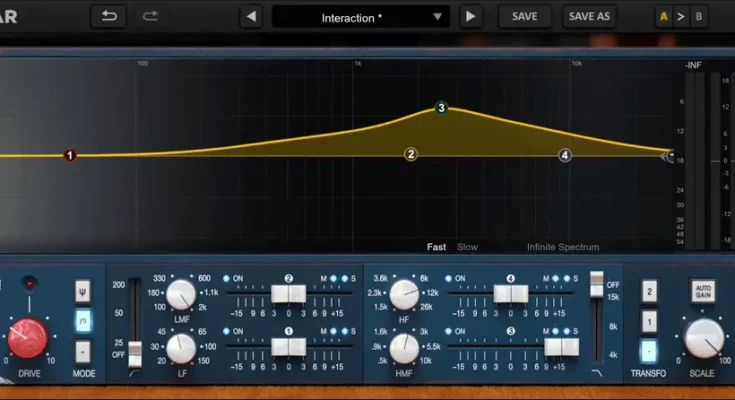
Task: Select the bottom MODE button
Action: tap(84, 352)
